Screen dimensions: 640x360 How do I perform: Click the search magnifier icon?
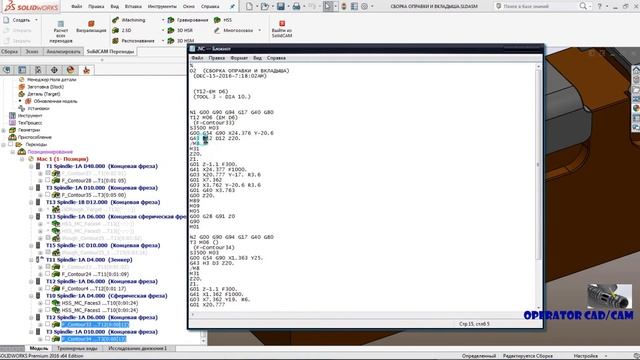583,6
